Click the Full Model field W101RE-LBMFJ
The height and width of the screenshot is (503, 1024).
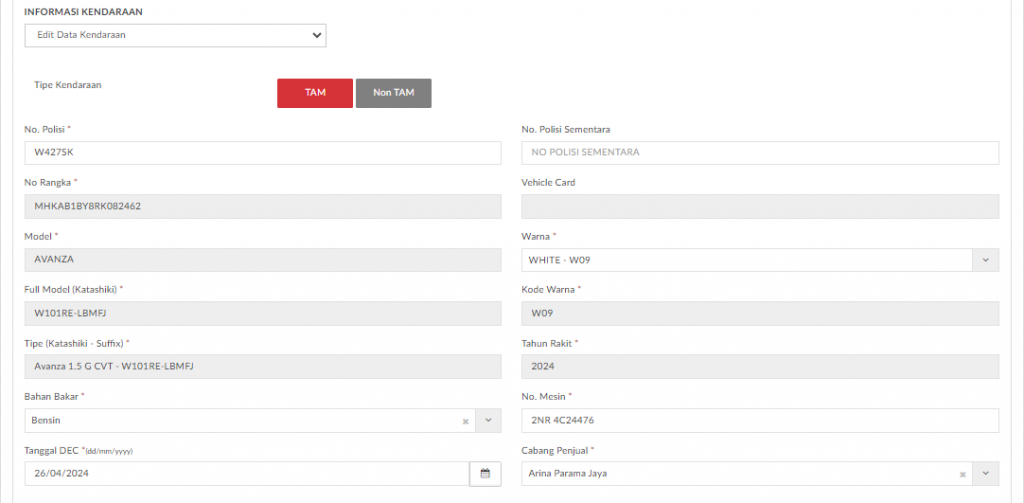coord(263,314)
